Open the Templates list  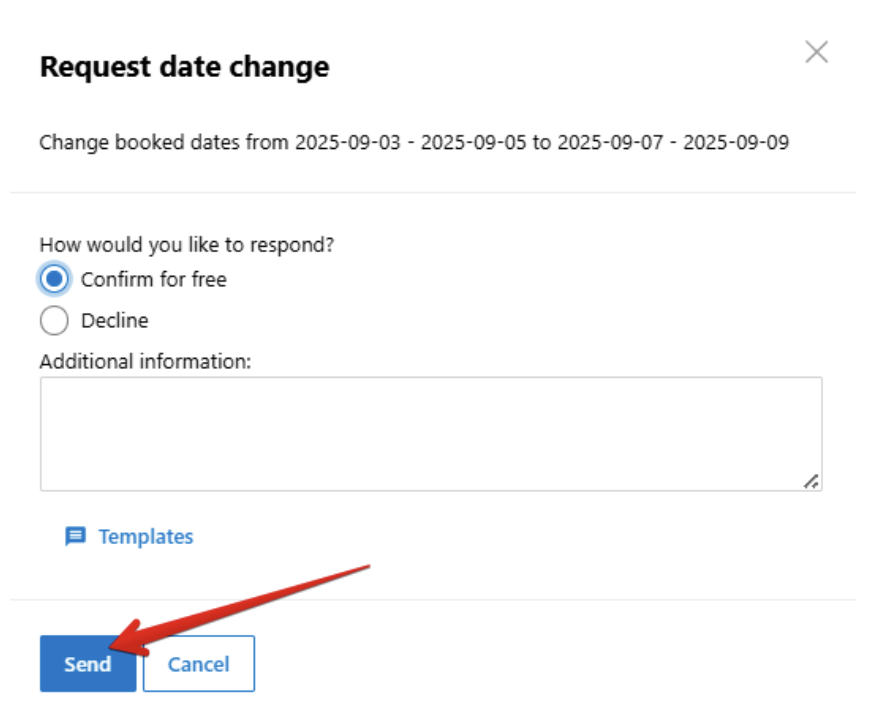tap(146, 537)
